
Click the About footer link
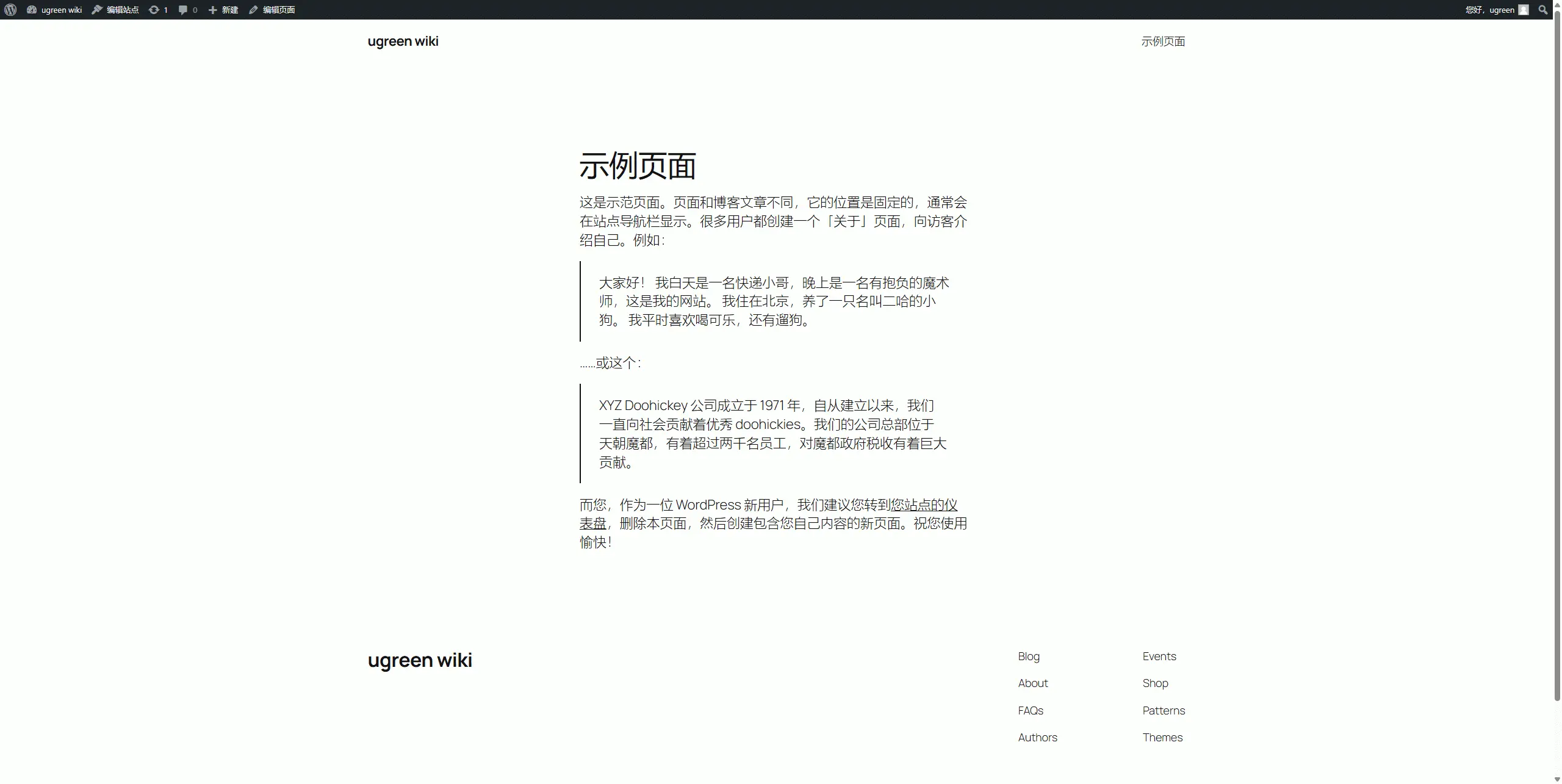click(x=1032, y=683)
